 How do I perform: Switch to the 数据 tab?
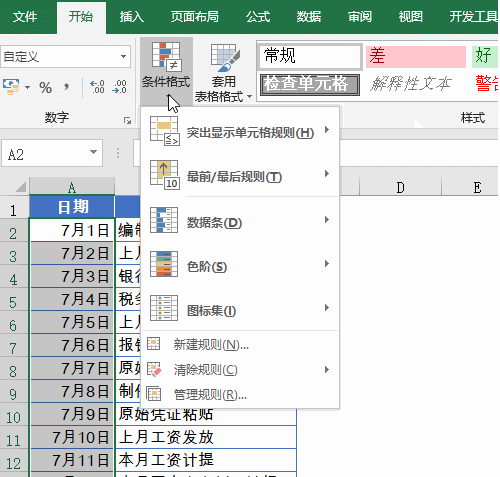(309, 17)
